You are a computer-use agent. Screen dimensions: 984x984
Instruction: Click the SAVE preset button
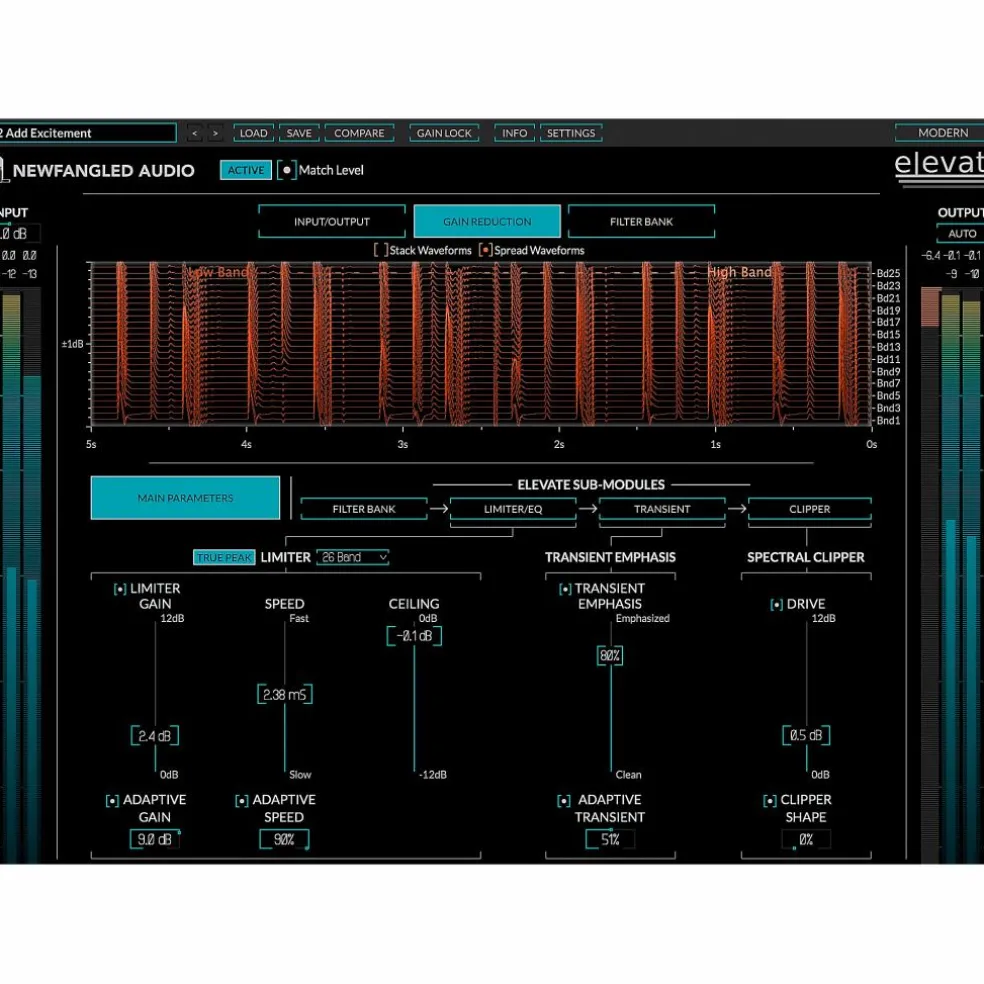[x=299, y=133]
